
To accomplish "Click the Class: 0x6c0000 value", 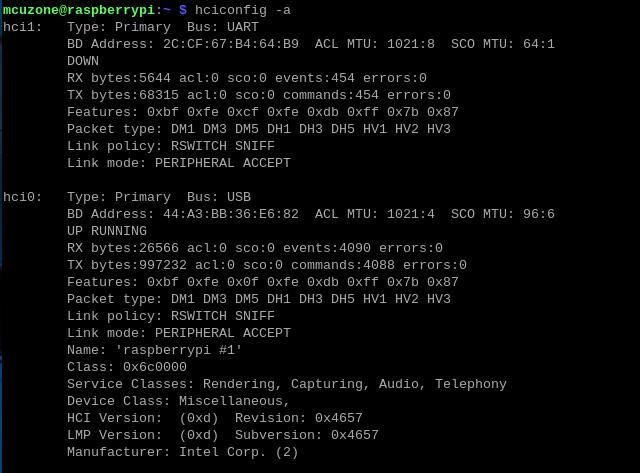I will pyautogui.click(x=127, y=367).
